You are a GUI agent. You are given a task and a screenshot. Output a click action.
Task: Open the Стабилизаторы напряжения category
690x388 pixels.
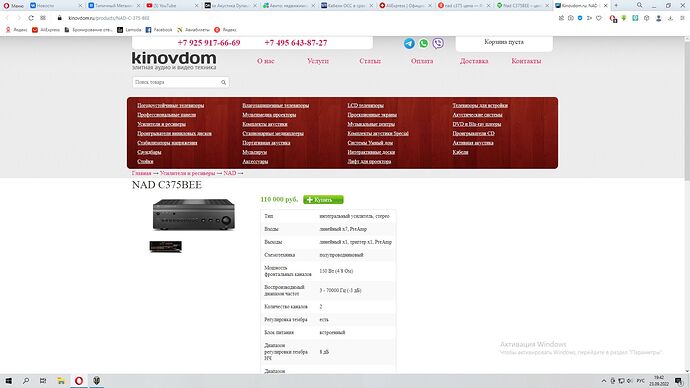167,143
